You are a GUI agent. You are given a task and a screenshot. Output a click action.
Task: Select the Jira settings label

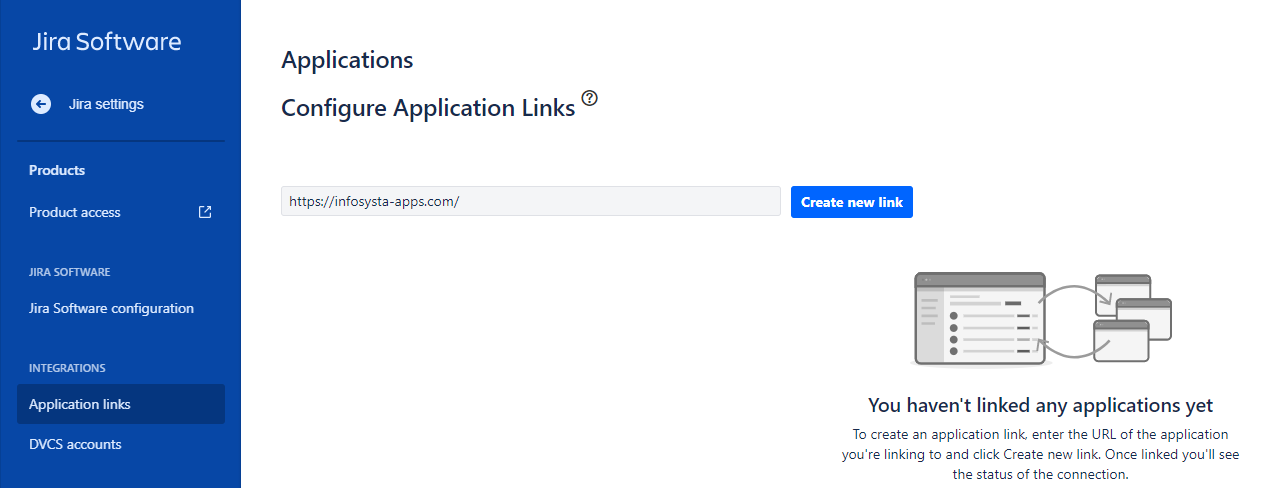106,104
